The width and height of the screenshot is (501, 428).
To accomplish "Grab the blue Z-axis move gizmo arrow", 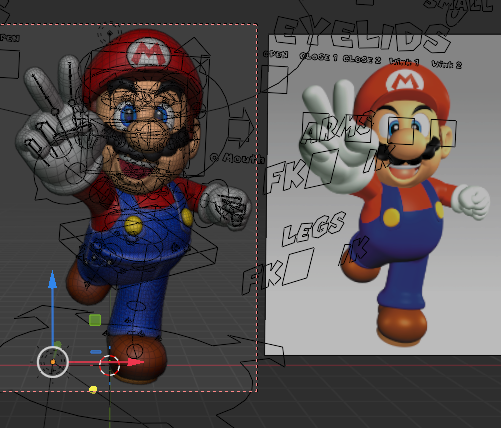I will pyautogui.click(x=52, y=280).
